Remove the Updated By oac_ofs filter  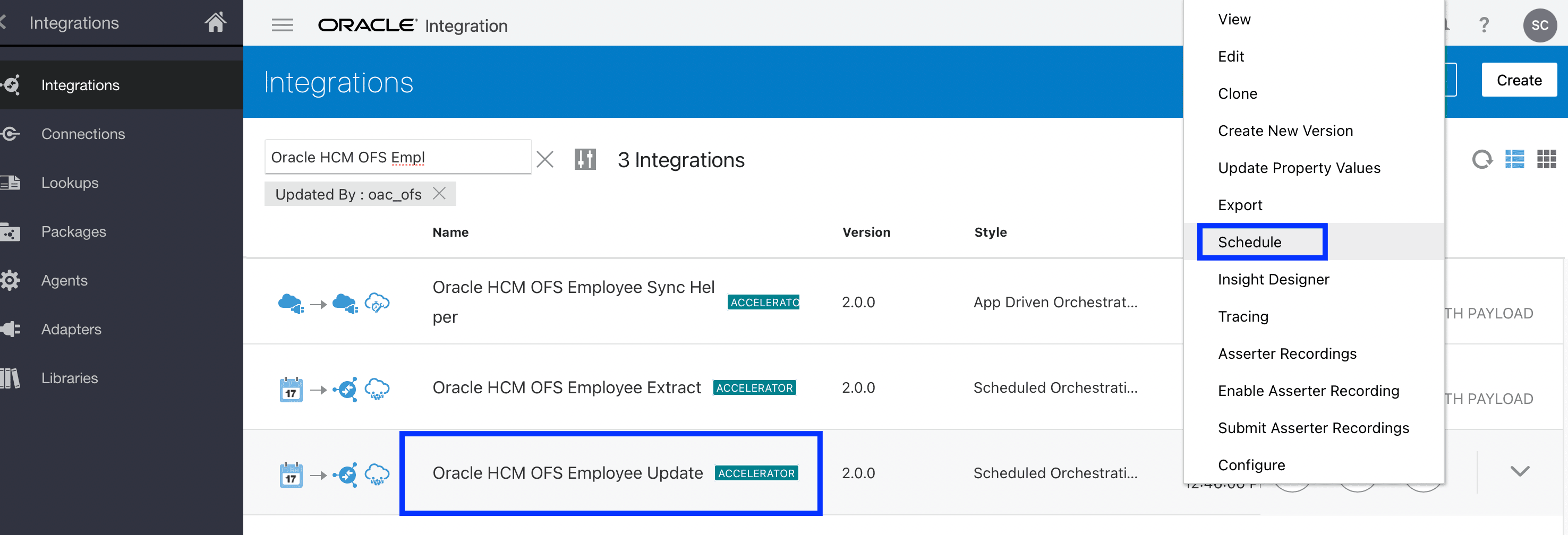[x=439, y=193]
